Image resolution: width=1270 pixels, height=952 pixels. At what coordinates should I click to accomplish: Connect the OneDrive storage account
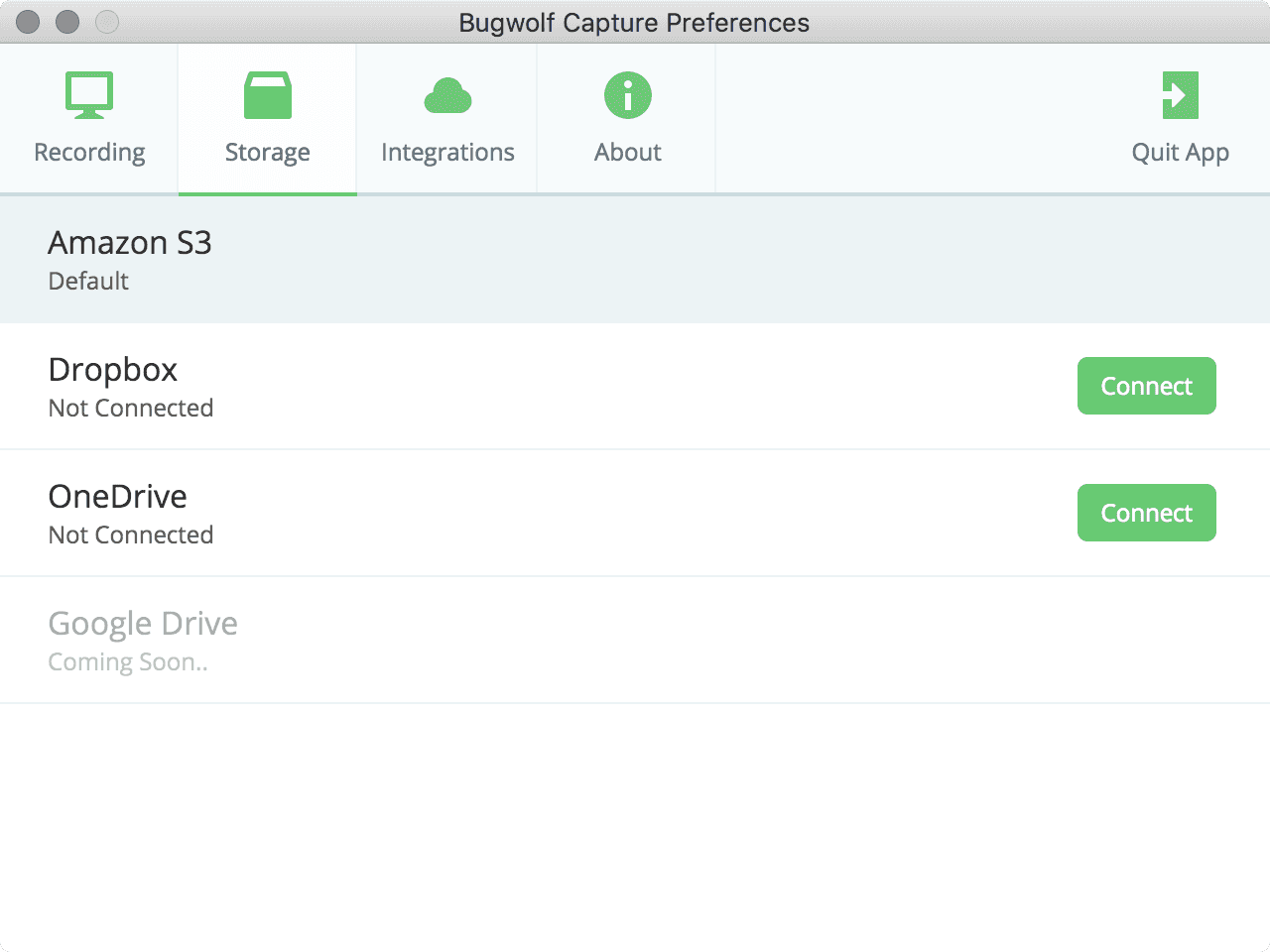point(1147,513)
